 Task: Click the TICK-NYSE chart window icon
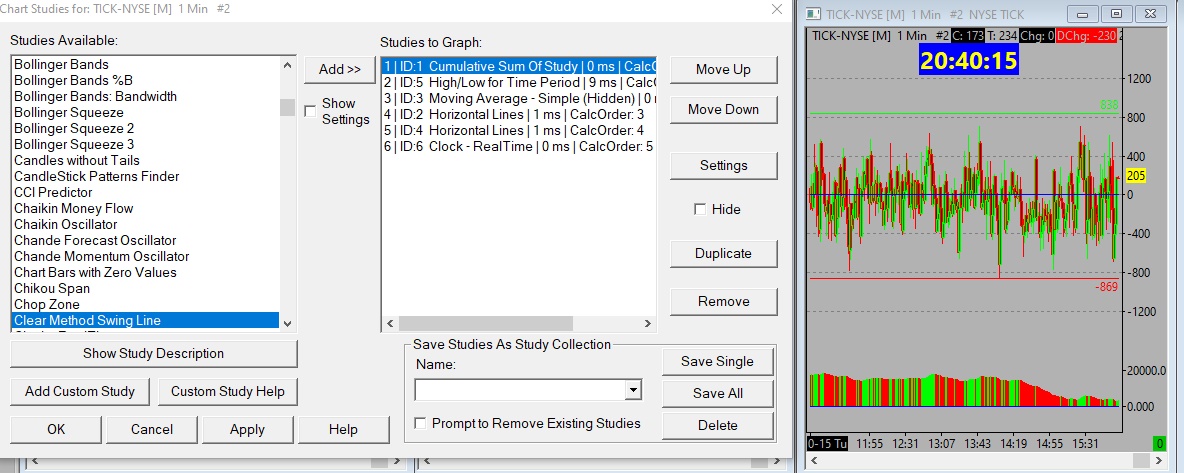[x=814, y=14]
